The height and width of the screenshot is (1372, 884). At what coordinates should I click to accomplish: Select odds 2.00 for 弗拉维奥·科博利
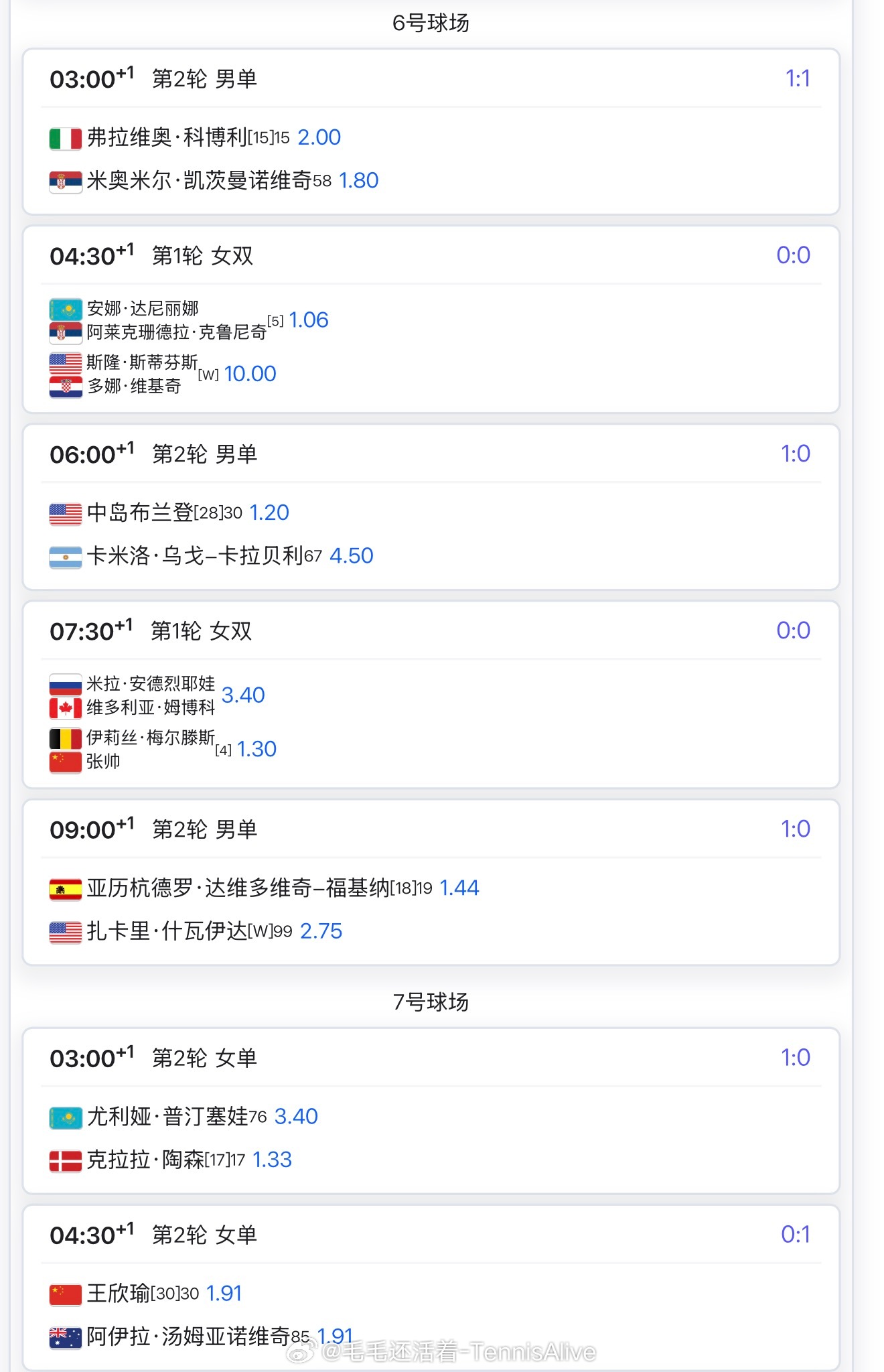click(319, 137)
